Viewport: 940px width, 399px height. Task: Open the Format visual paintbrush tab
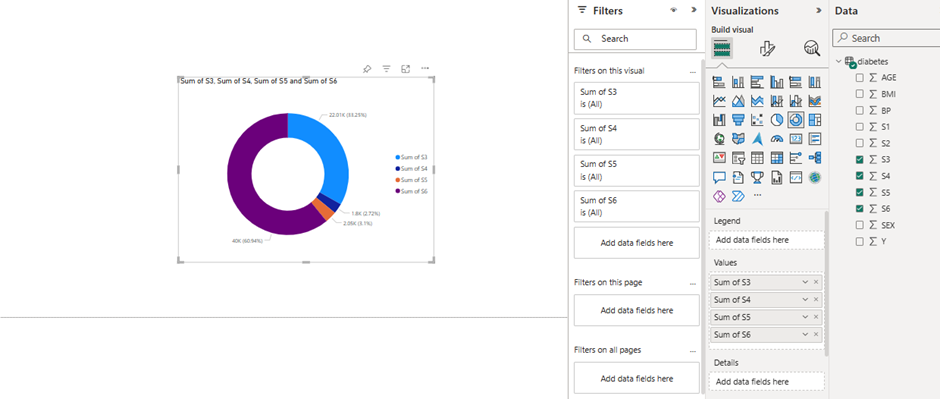click(x=767, y=49)
